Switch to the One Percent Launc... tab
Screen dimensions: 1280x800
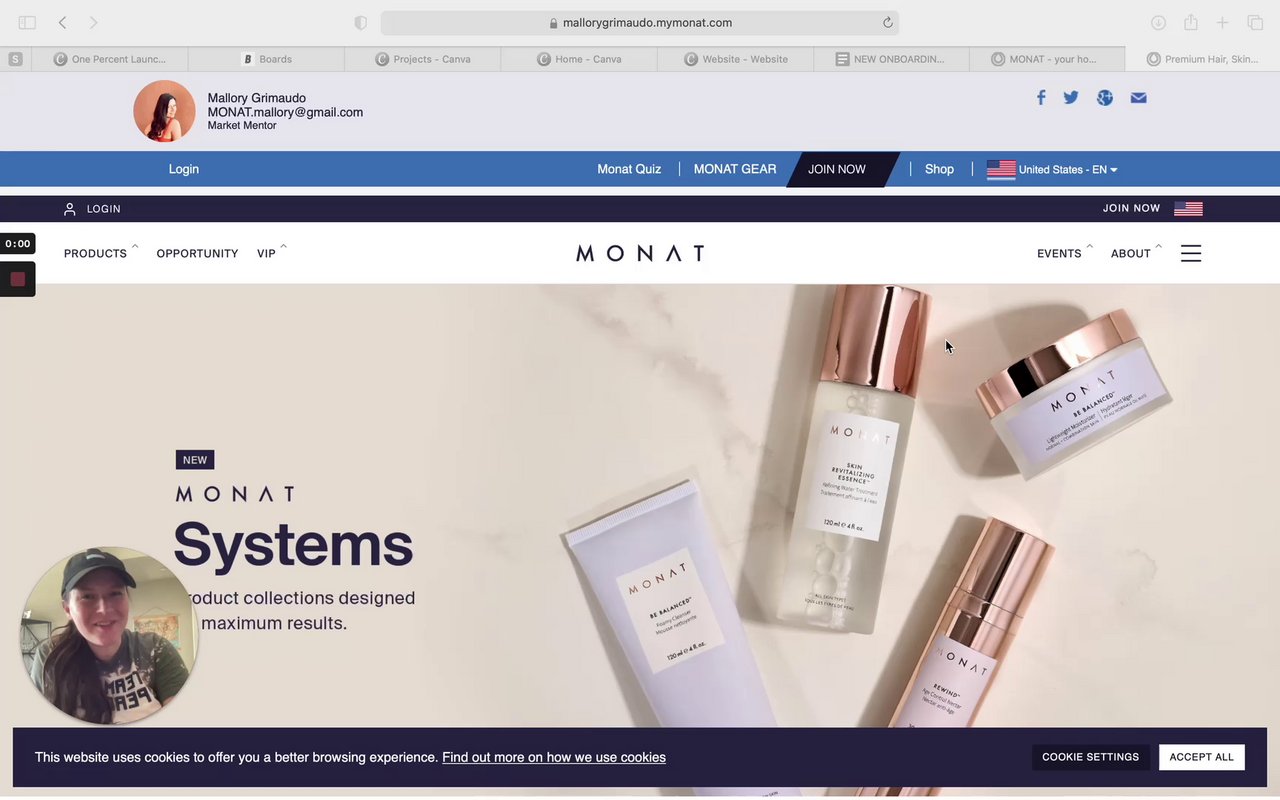pos(110,59)
